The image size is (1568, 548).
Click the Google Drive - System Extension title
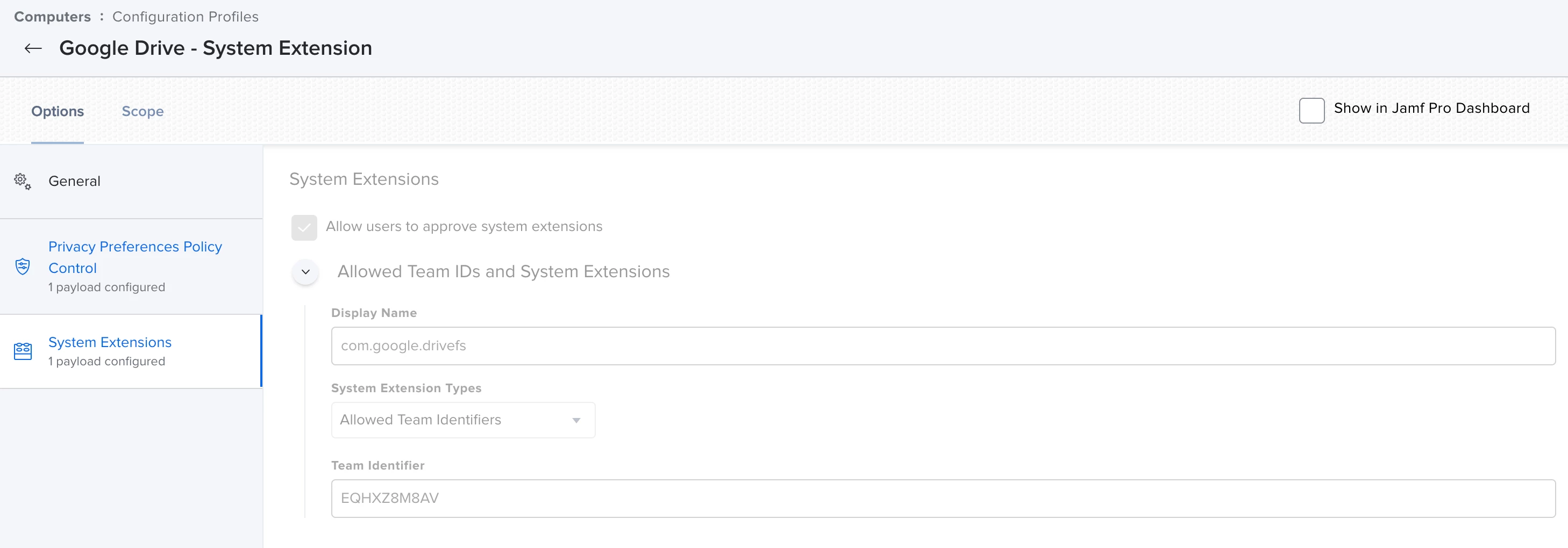pos(216,48)
